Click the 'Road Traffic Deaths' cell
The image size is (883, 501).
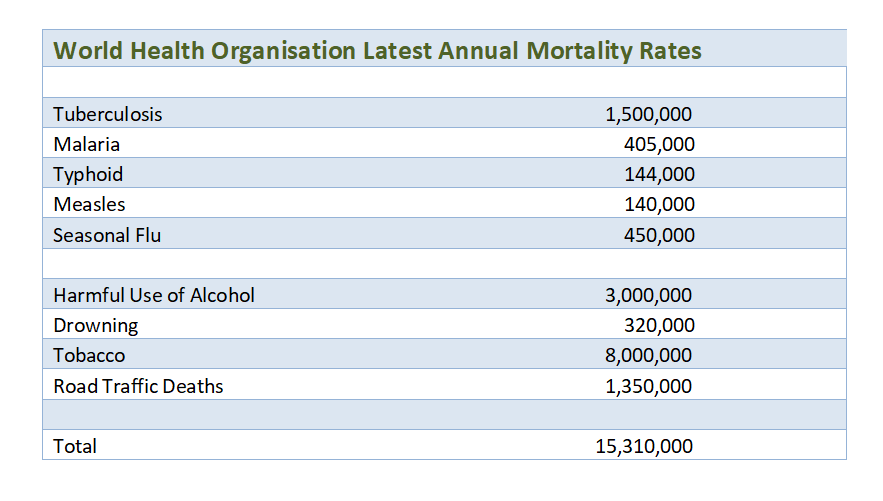(138, 387)
